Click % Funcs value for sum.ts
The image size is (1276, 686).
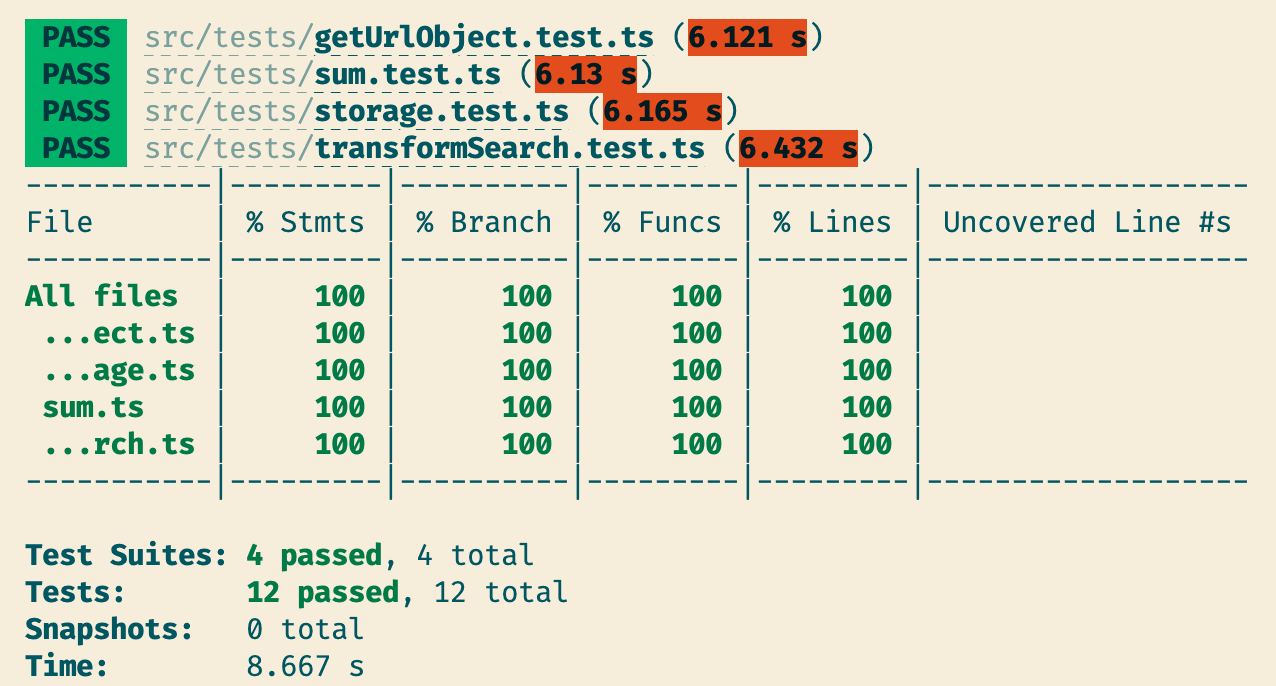click(x=697, y=407)
